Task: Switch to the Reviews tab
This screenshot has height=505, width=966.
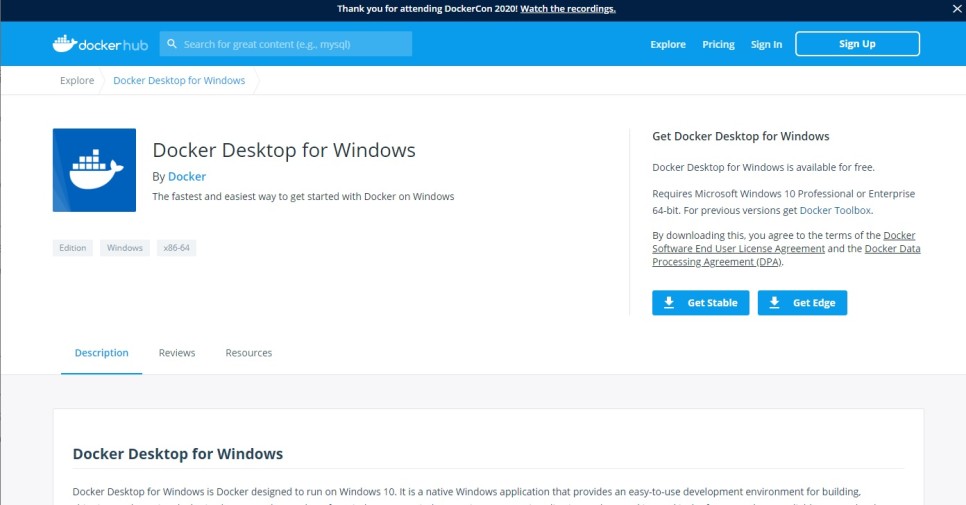Action: point(177,353)
